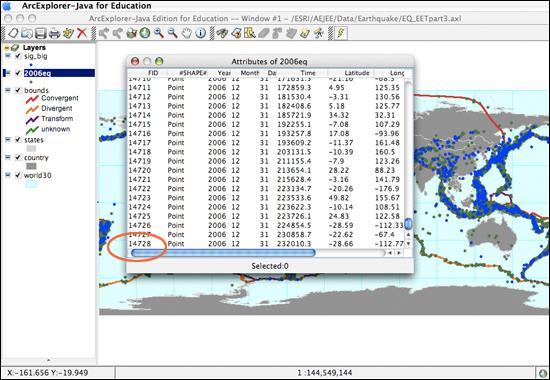Collapse the bounds layer legend
This screenshot has height=380, width=550.
point(8,90)
